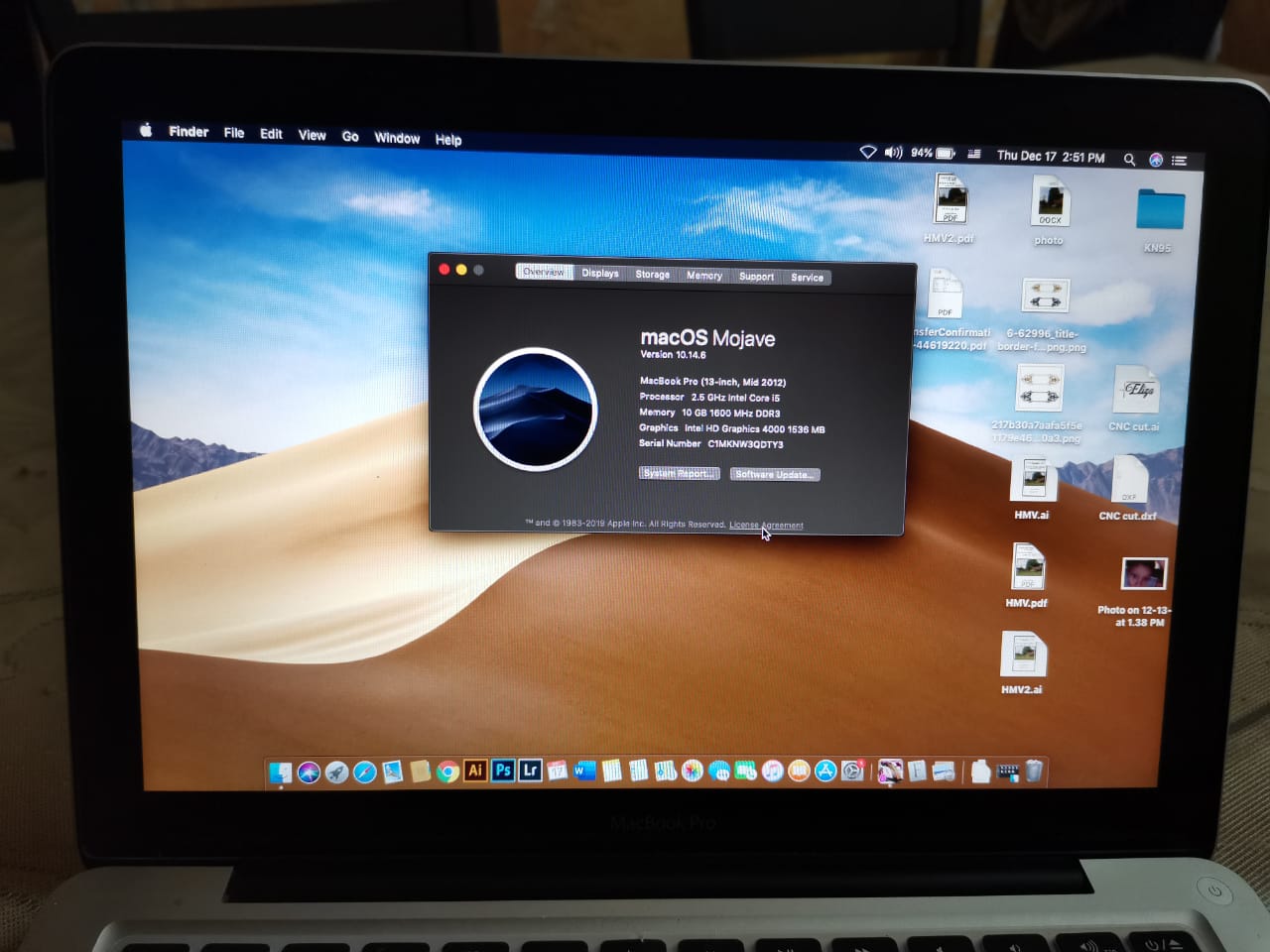Open the Go menu
1270x952 pixels.
click(x=350, y=136)
